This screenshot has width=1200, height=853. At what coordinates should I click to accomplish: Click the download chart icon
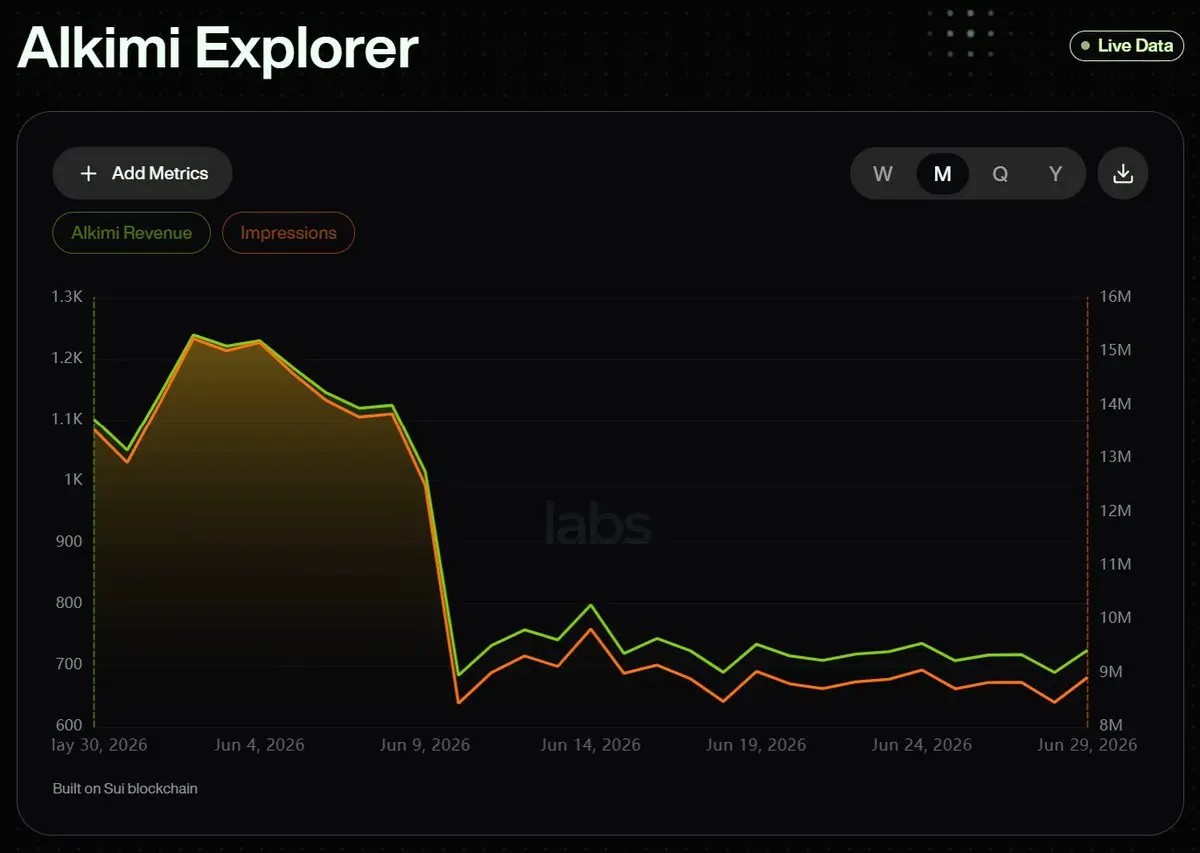coord(1123,174)
